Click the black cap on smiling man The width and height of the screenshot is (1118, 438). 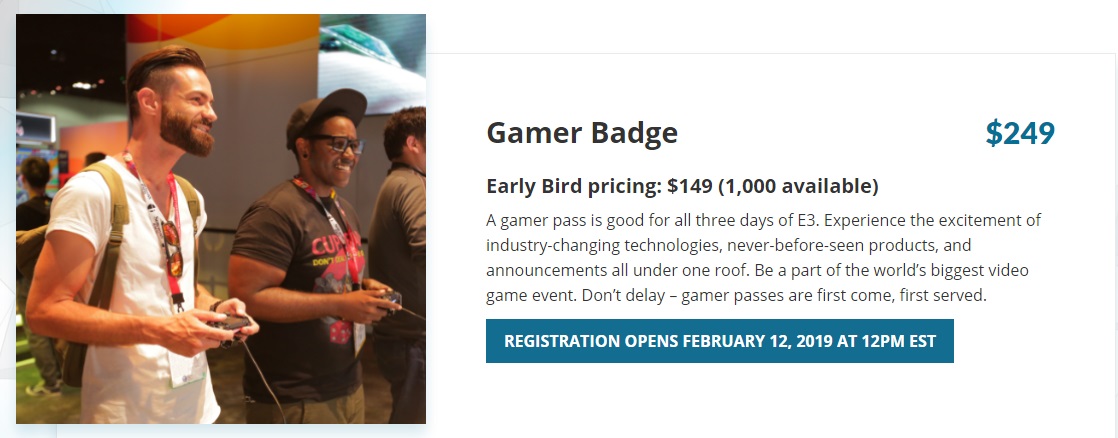click(326, 113)
